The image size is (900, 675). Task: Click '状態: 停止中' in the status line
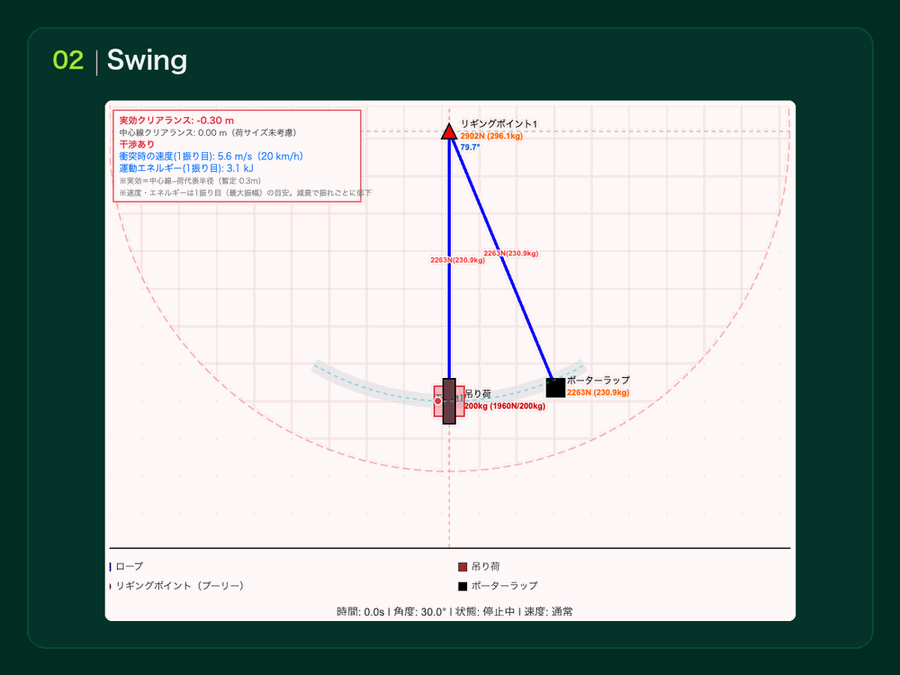[485, 612]
